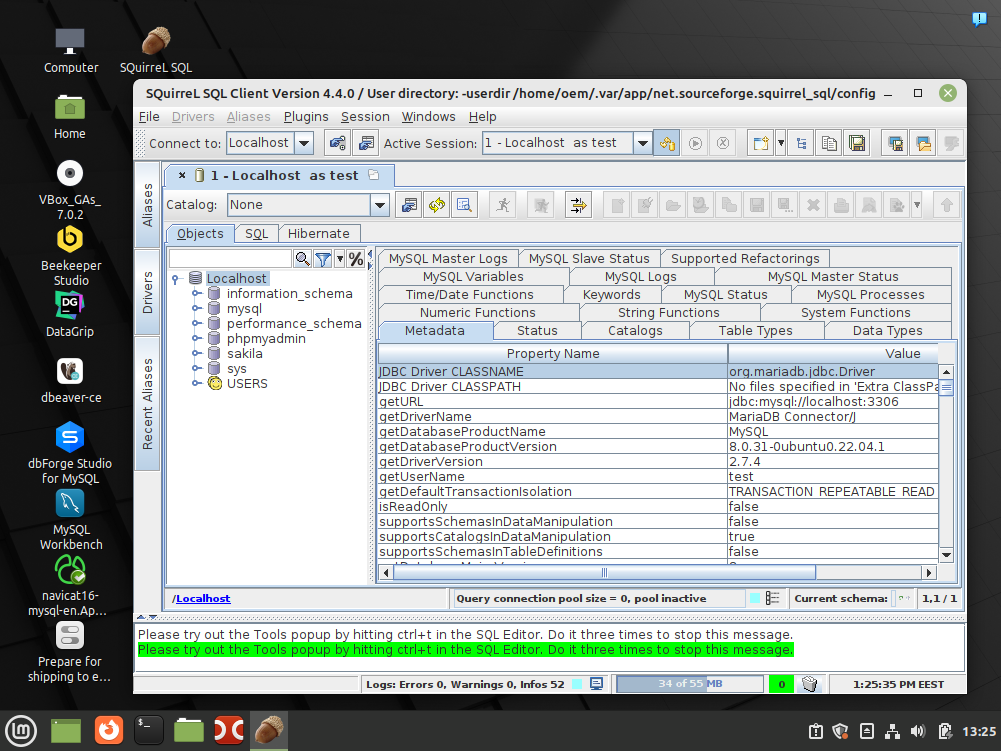Open the Table Types tab
The image size is (1001, 751).
pyautogui.click(x=755, y=331)
